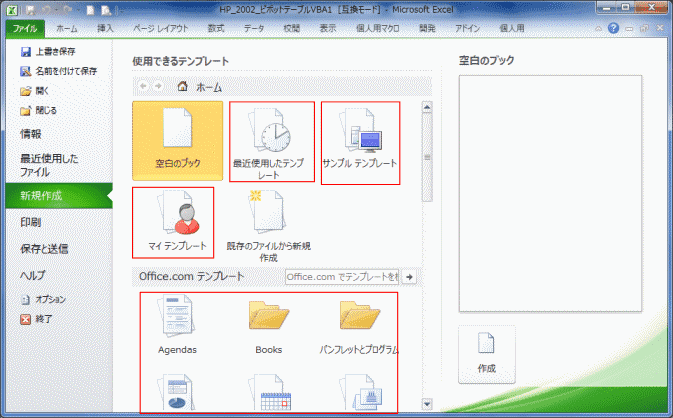This screenshot has height=418, width=673.
Task: Switch to ページ レイアウト tab
Action: click(161, 28)
